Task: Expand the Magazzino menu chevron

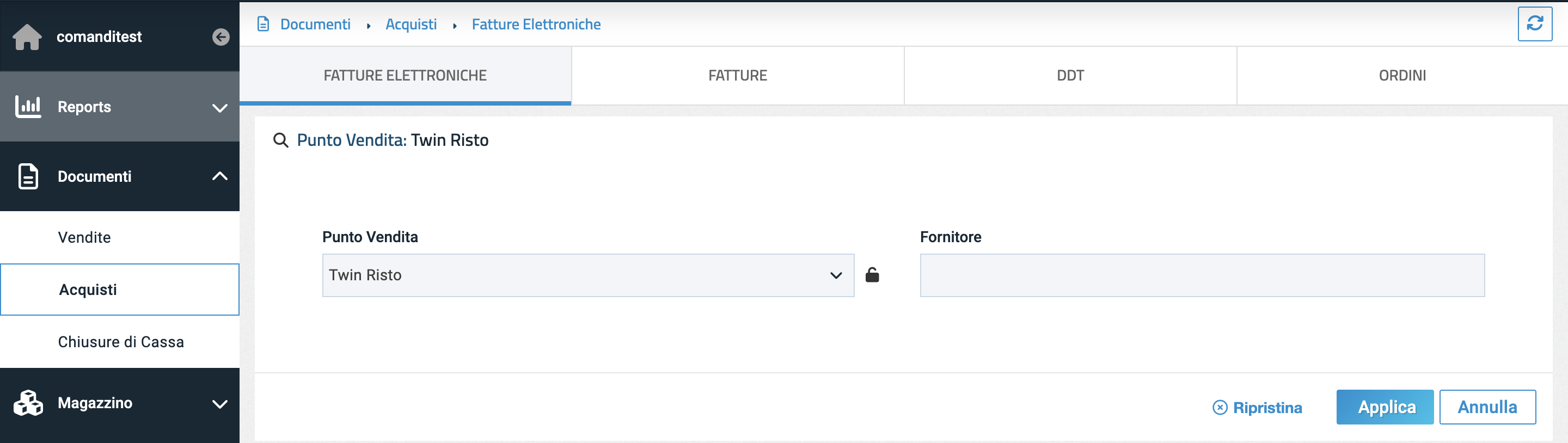Action: 220,403
